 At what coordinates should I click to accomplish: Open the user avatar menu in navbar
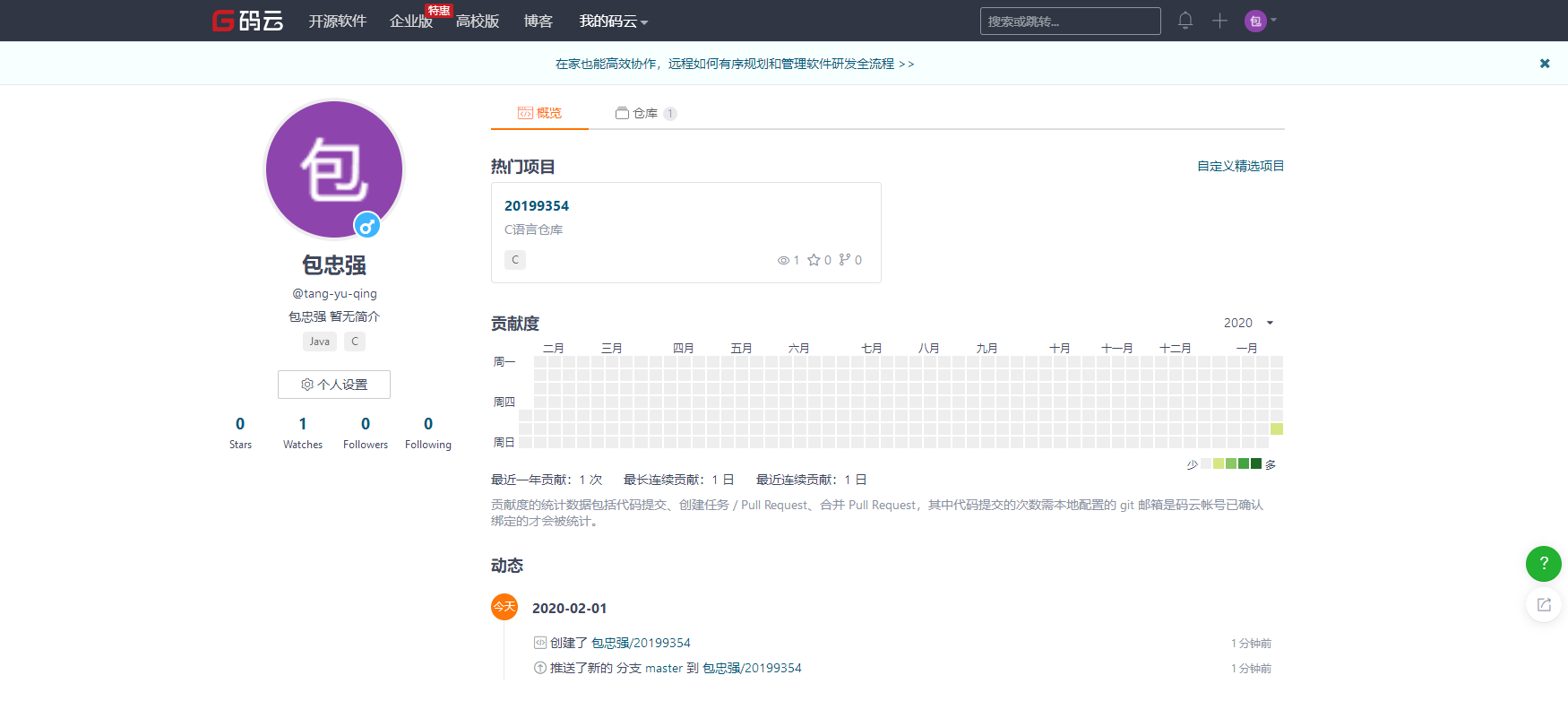tap(1260, 21)
